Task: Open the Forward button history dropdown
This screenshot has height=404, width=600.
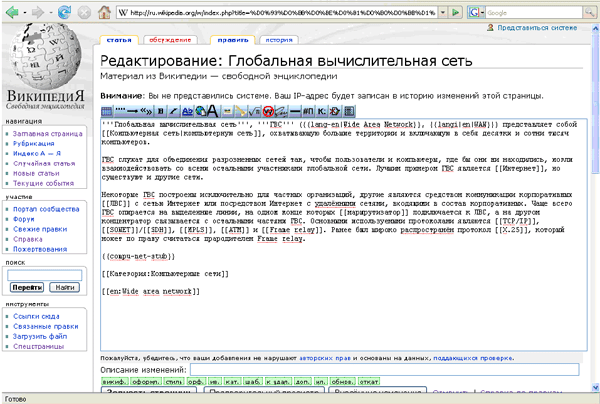Action: tap(50, 13)
